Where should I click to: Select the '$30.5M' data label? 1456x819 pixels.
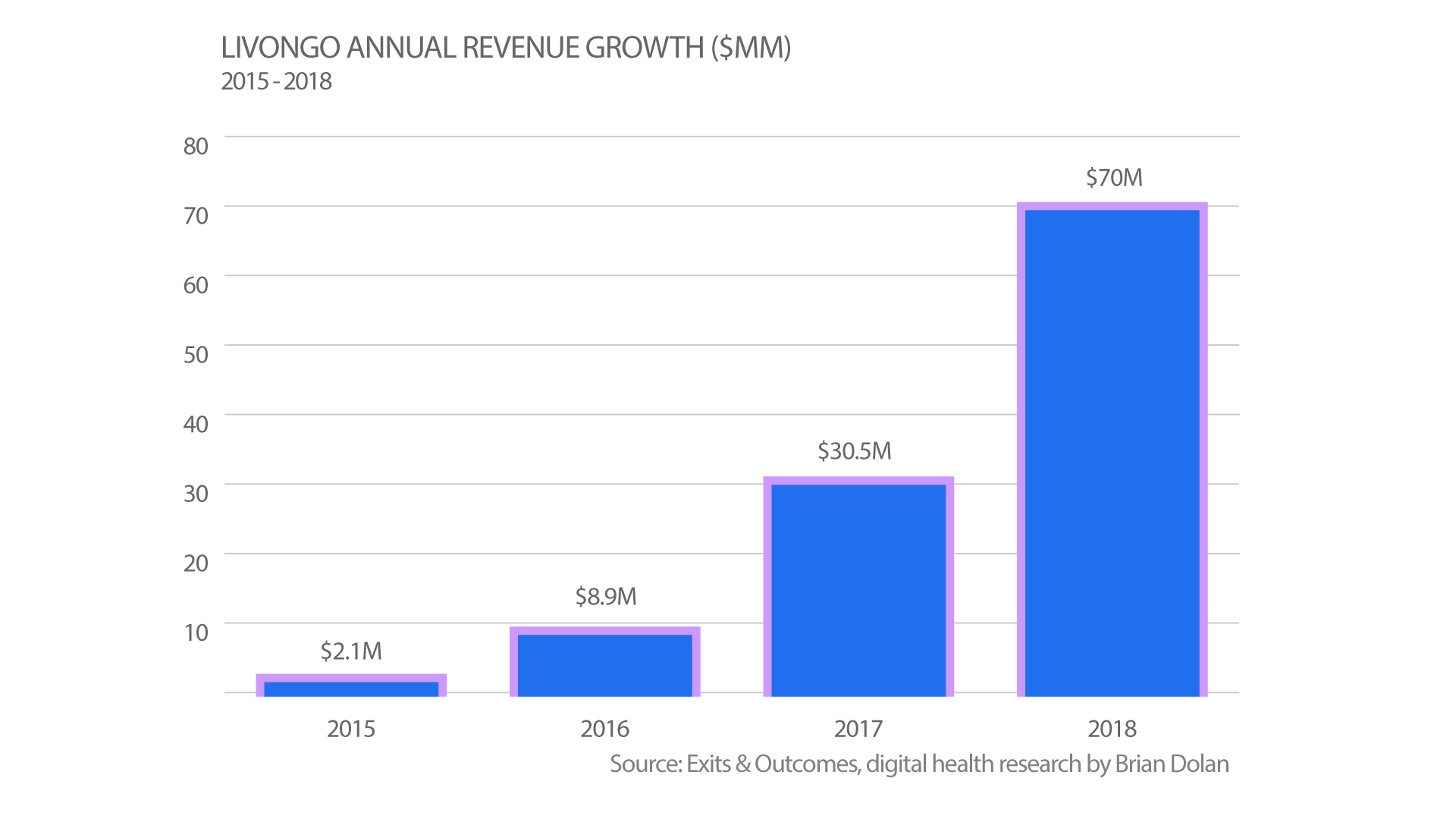855,451
